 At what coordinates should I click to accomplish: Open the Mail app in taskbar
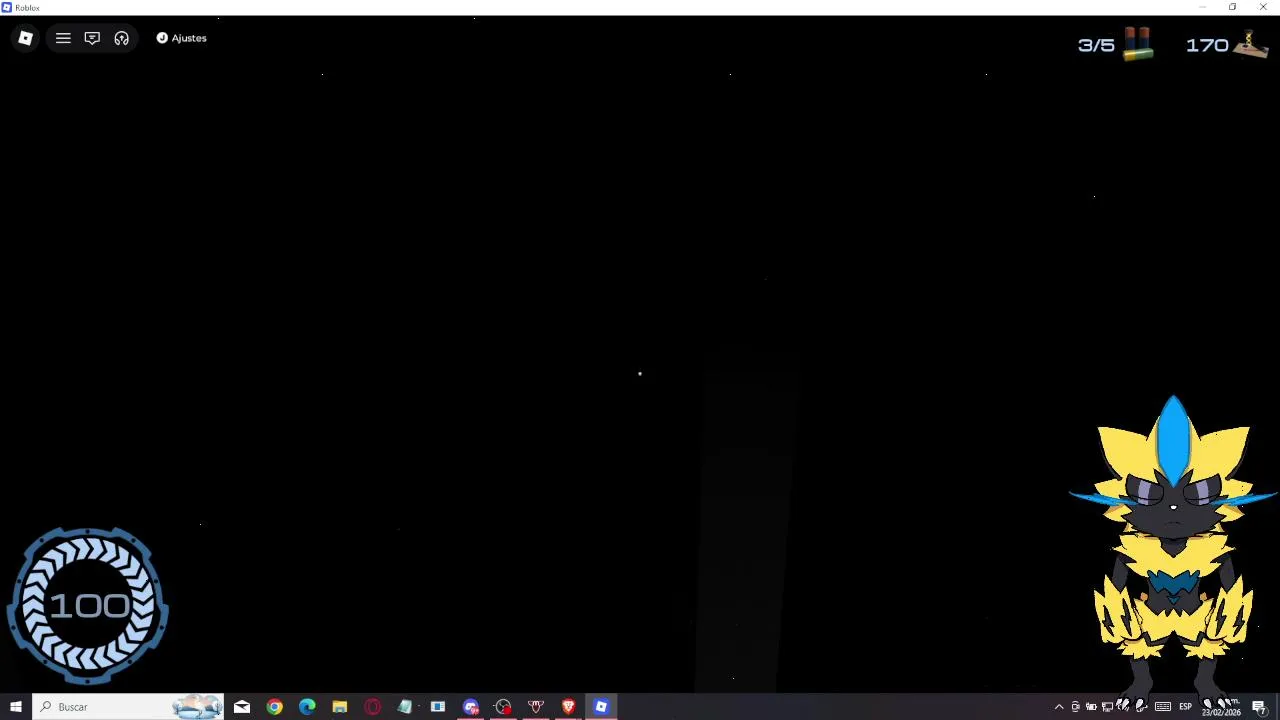coord(242,707)
